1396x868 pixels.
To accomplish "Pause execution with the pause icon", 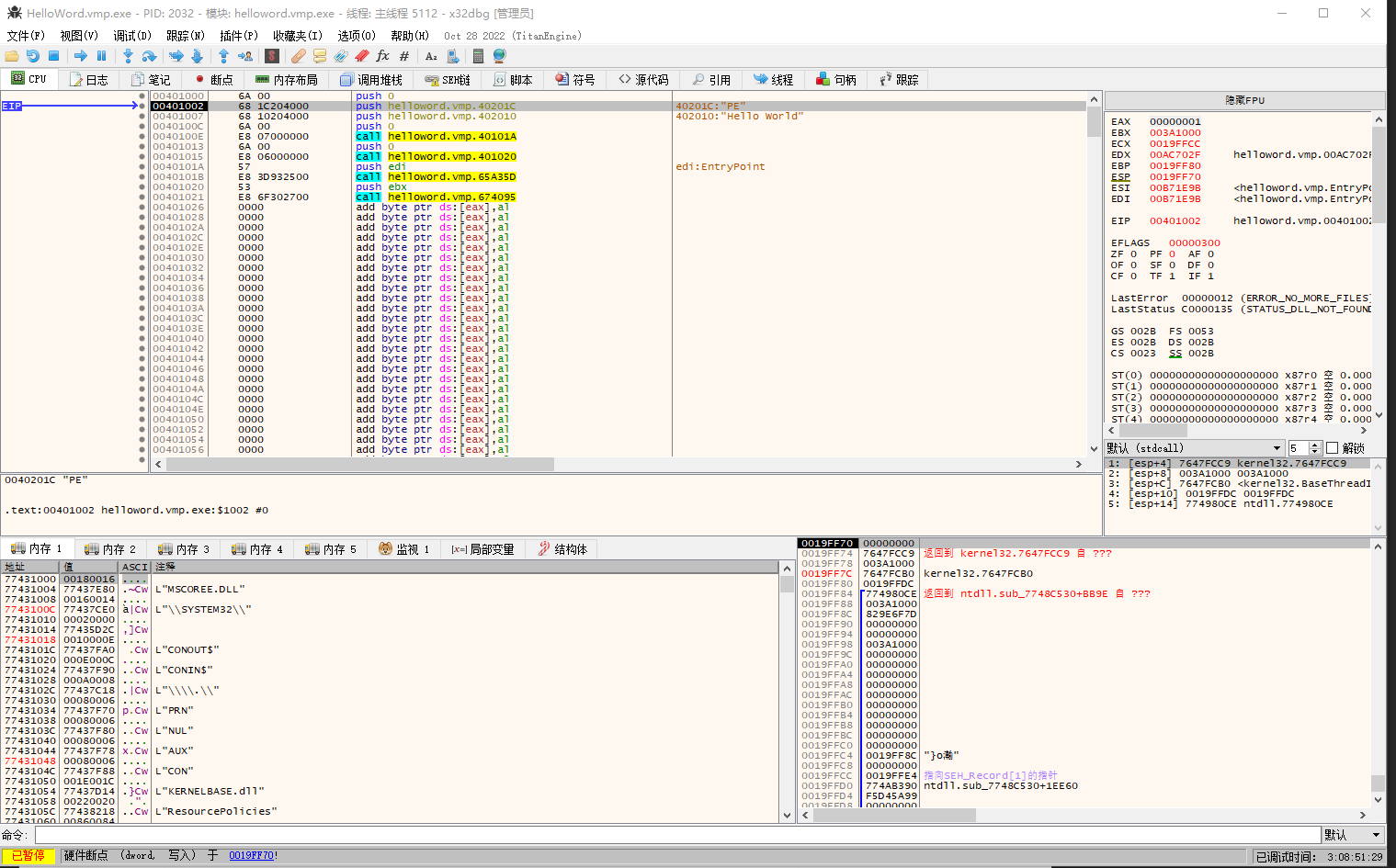I will pos(102,56).
